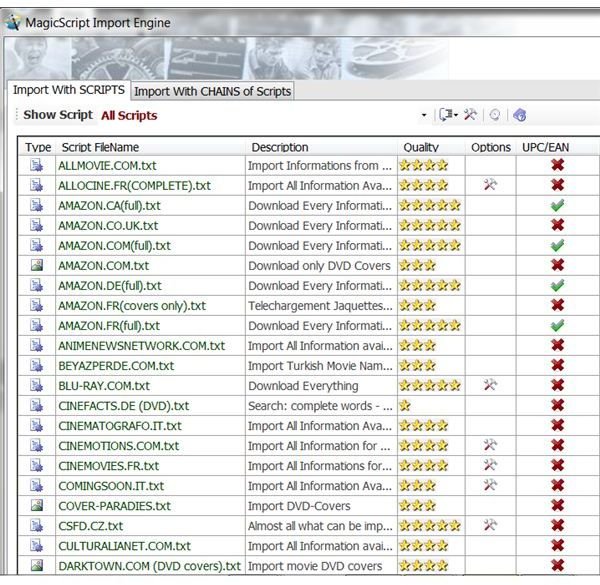Click the green UPC/EAN checkmark for AMAZON.CA(full).txt

558,205
